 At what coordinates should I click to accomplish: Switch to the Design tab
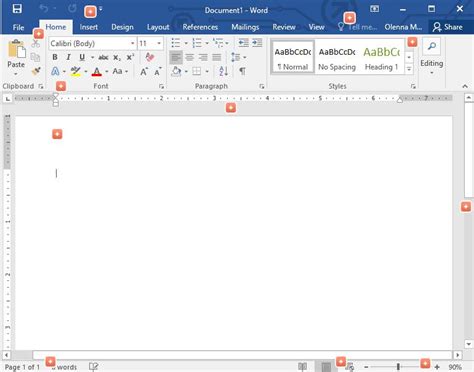click(122, 27)
